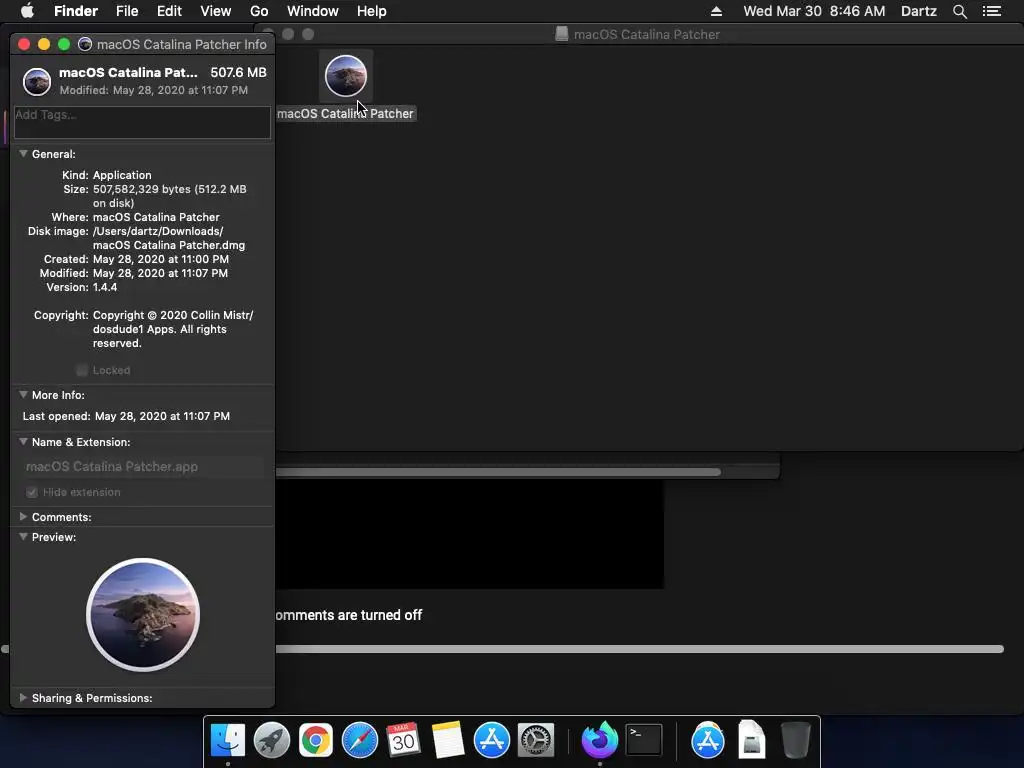Click the Info window title proxy icon
The height and width of the screenshot is (768, 1024).
[x=85, y=44]
